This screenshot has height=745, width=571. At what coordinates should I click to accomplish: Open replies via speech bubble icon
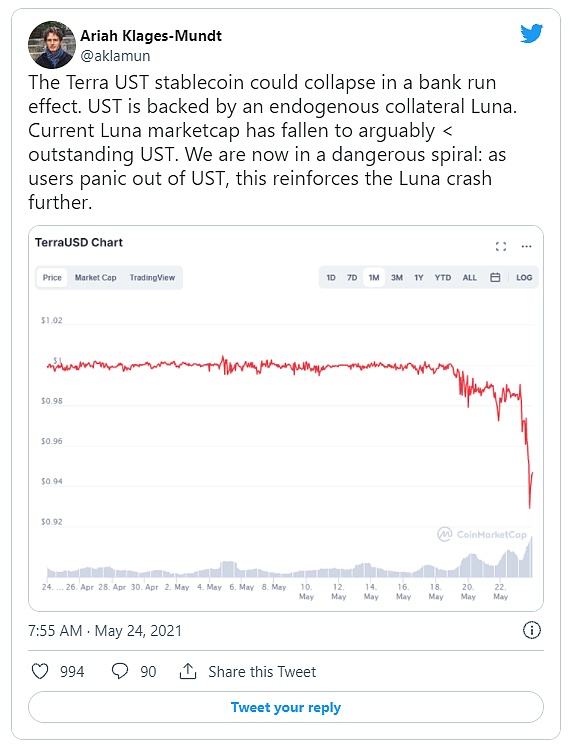(x=120, y=671)
